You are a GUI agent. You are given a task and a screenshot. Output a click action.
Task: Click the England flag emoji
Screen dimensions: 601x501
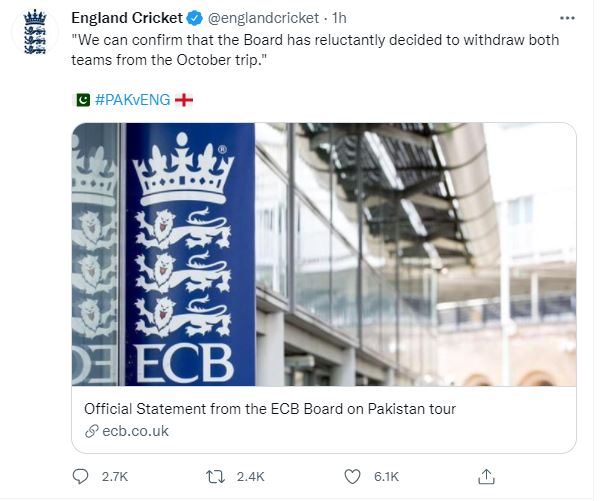(x=184, y=100)
